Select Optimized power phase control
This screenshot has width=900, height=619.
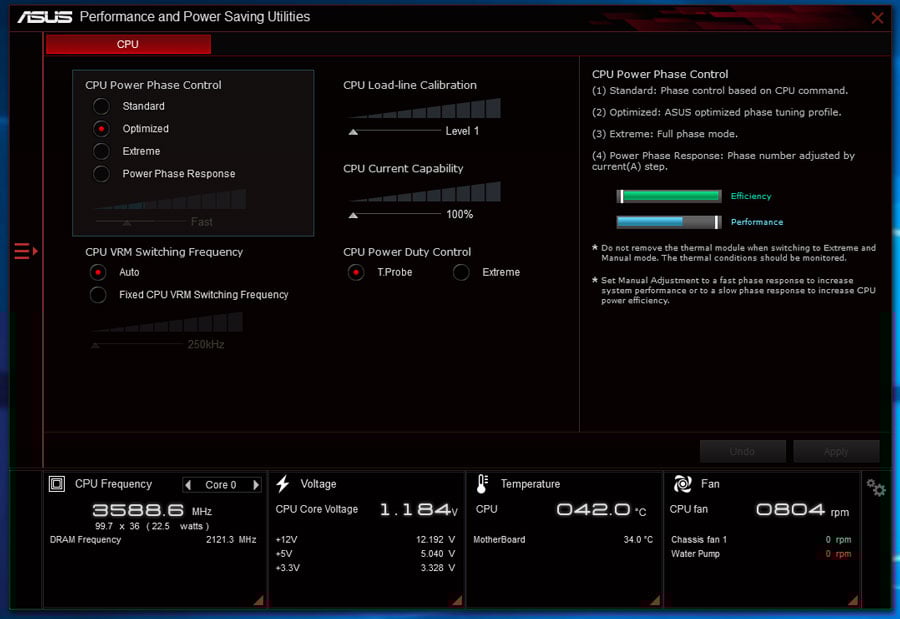(102, 129)
